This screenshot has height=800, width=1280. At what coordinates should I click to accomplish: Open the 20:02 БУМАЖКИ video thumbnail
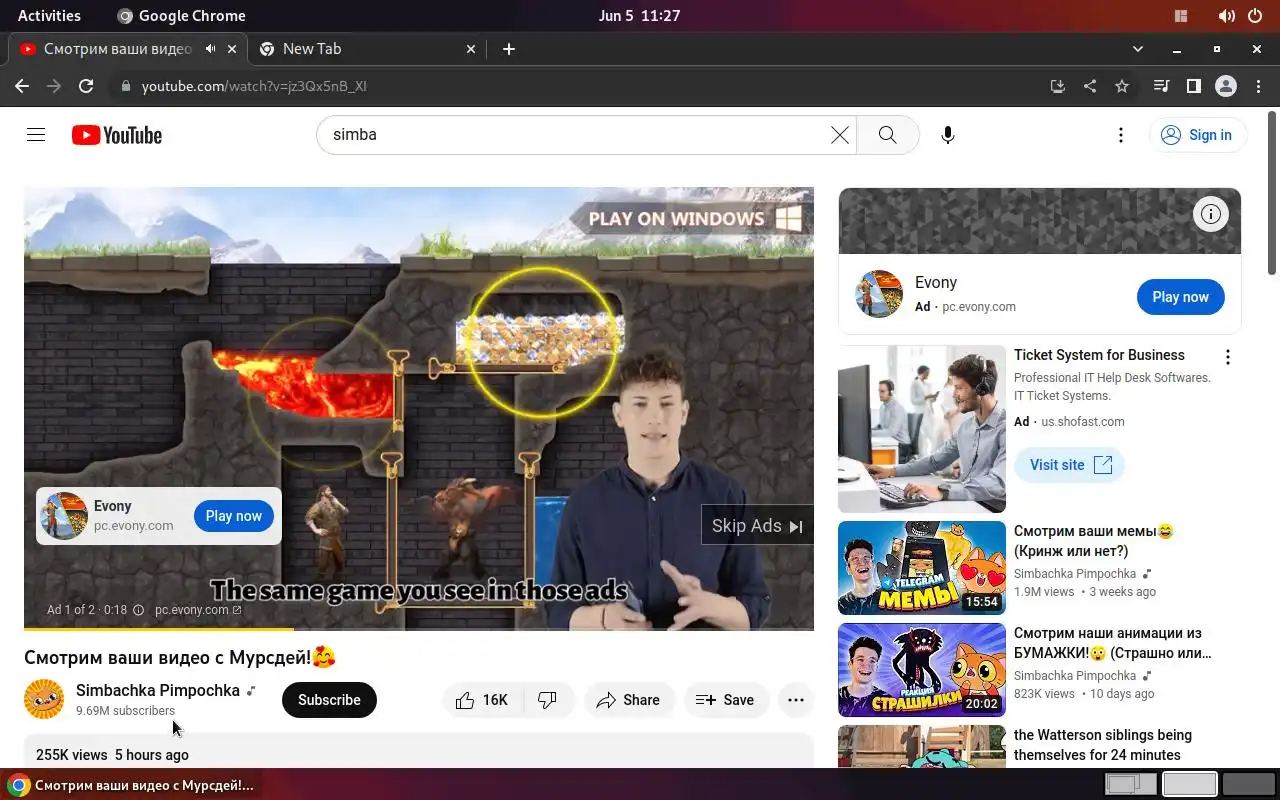pos(922,670)
